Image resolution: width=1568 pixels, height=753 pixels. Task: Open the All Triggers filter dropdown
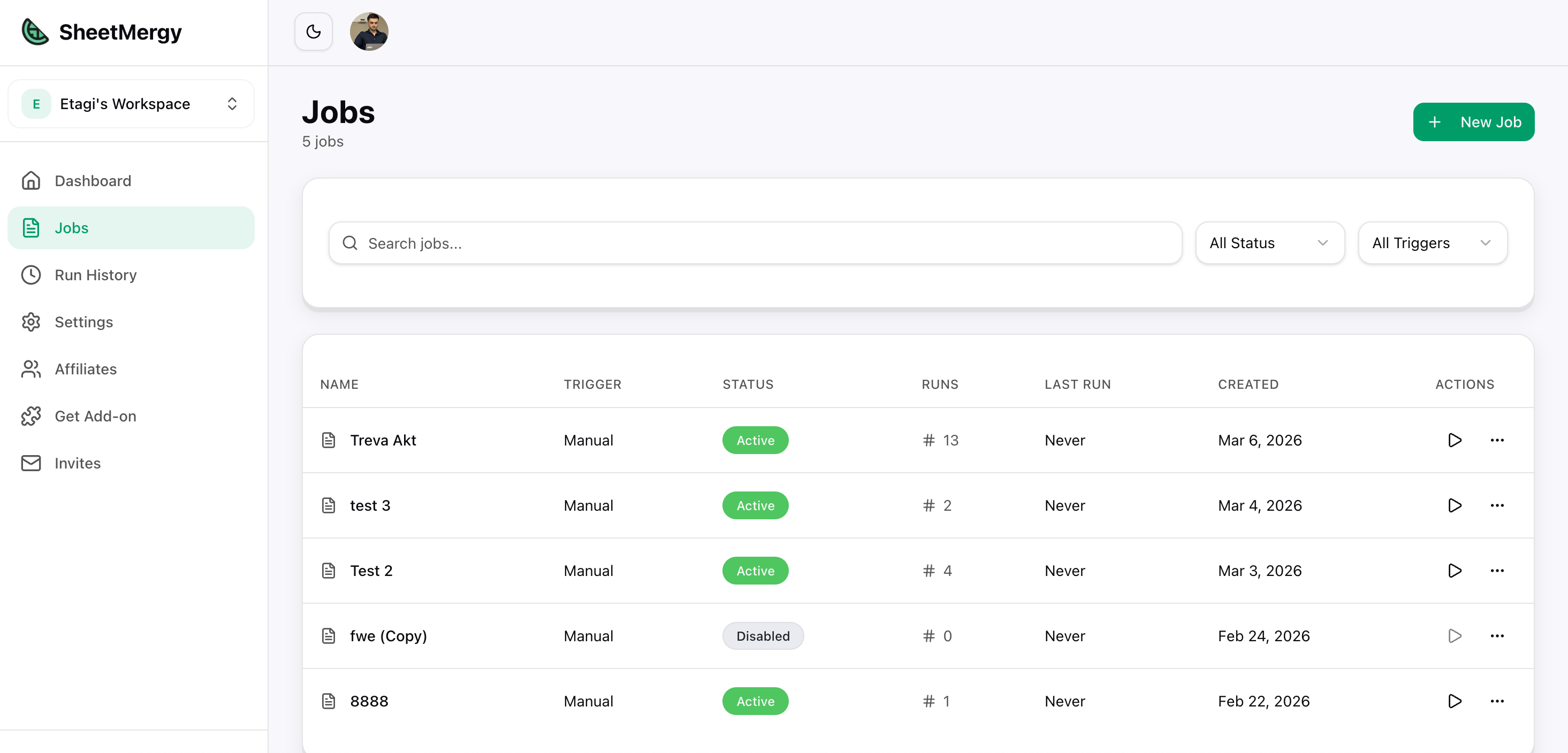[x=1432, y=243]
